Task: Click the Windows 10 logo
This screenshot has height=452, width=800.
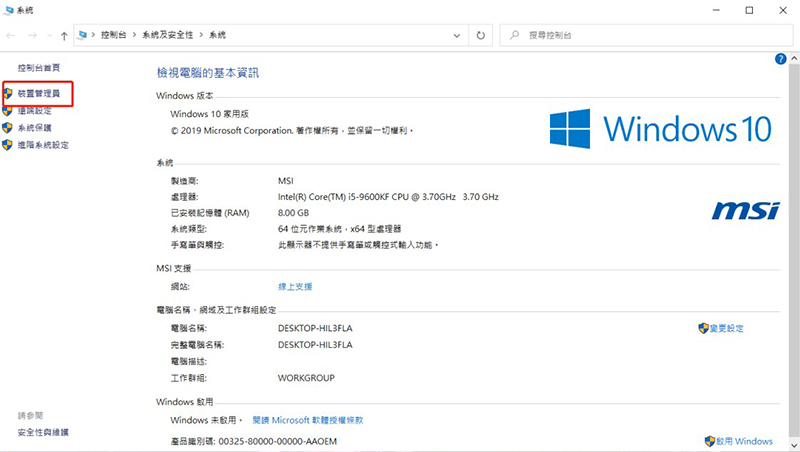Action: pos(661,129)
